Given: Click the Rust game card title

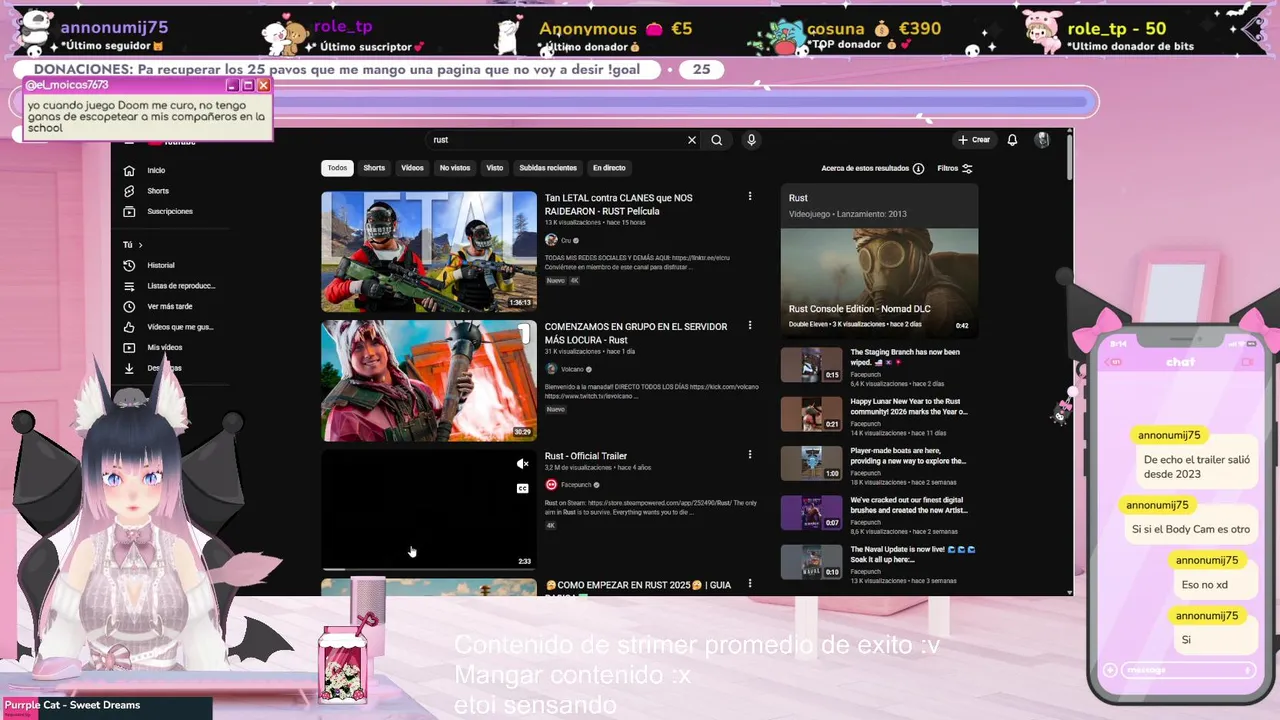Looking at the screenshot, I should (798, 198).
